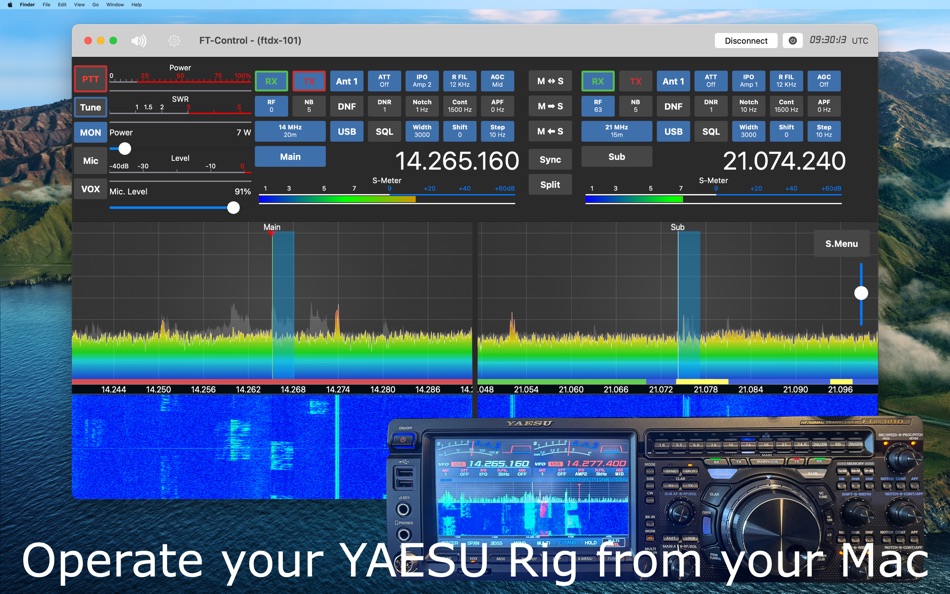
Task: Change ATT Off setting on Main VFO
Action: pyautogui.click(x=384, y=81)
